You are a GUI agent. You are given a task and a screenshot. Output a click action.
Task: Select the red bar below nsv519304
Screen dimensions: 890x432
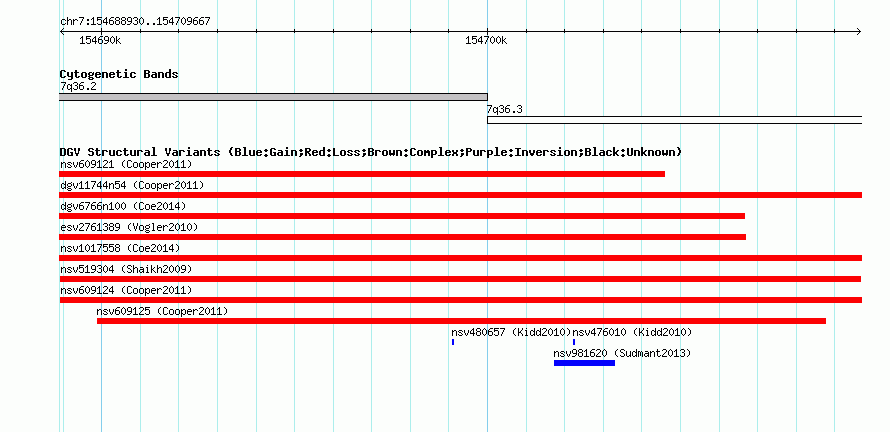click(460, 279)
